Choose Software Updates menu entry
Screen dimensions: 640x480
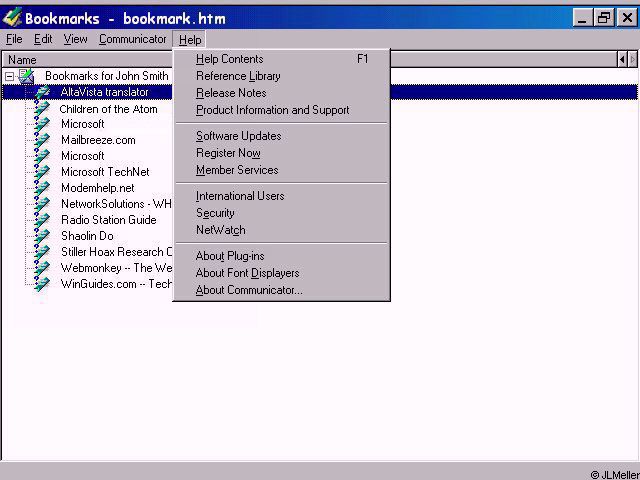pyautogui.click(x=282, y=136)
